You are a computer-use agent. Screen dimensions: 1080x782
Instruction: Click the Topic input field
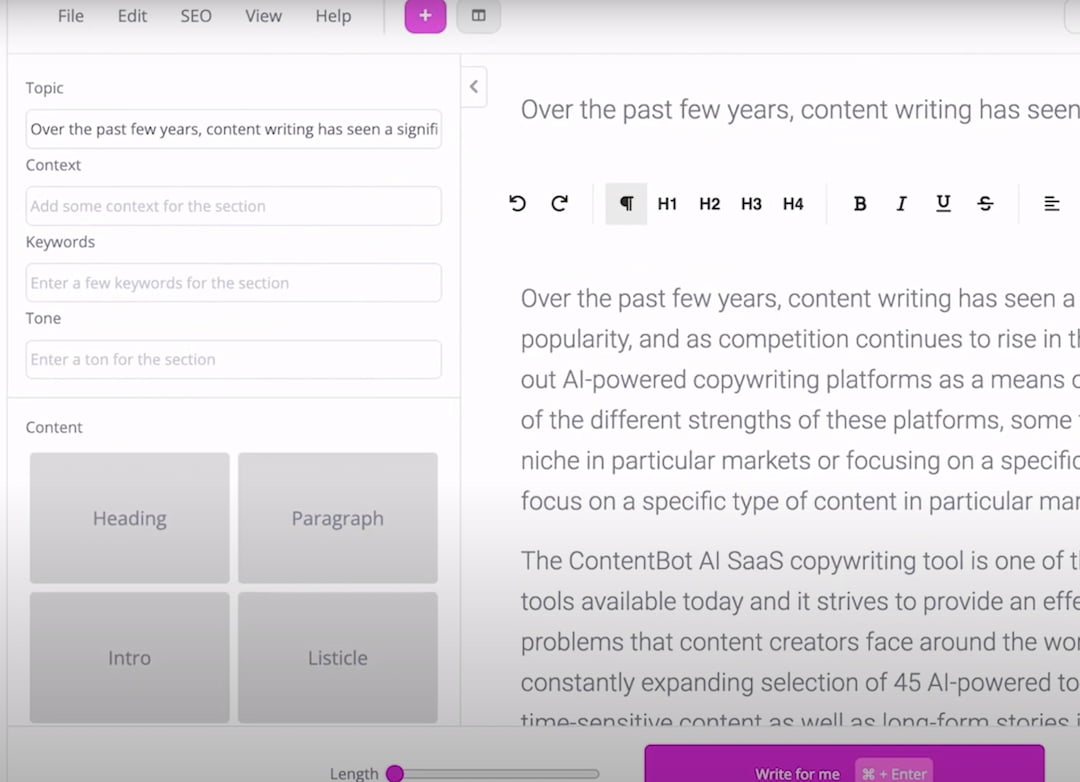click(x=233, y=129)
